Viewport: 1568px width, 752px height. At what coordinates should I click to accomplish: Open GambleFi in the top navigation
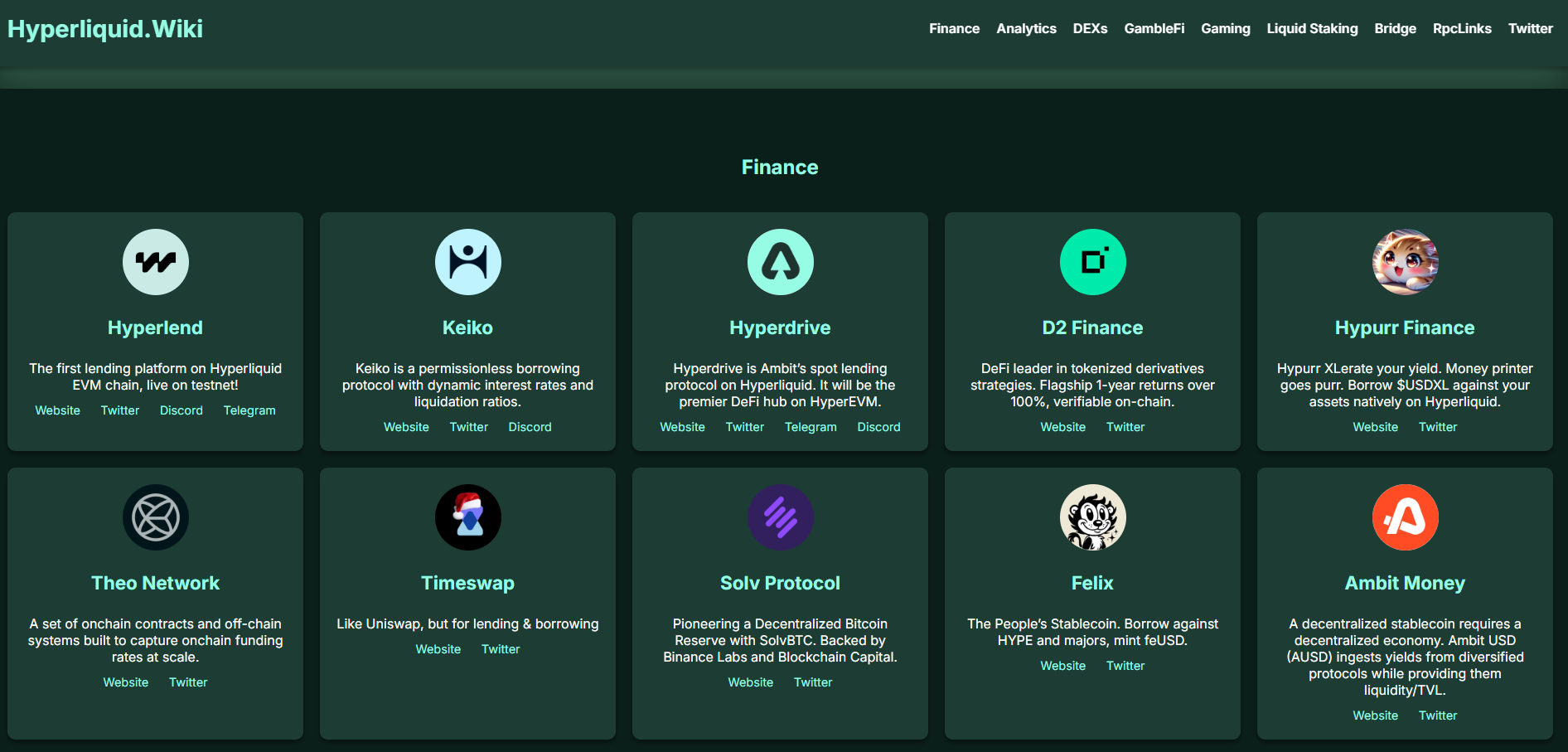(1154, 29)
